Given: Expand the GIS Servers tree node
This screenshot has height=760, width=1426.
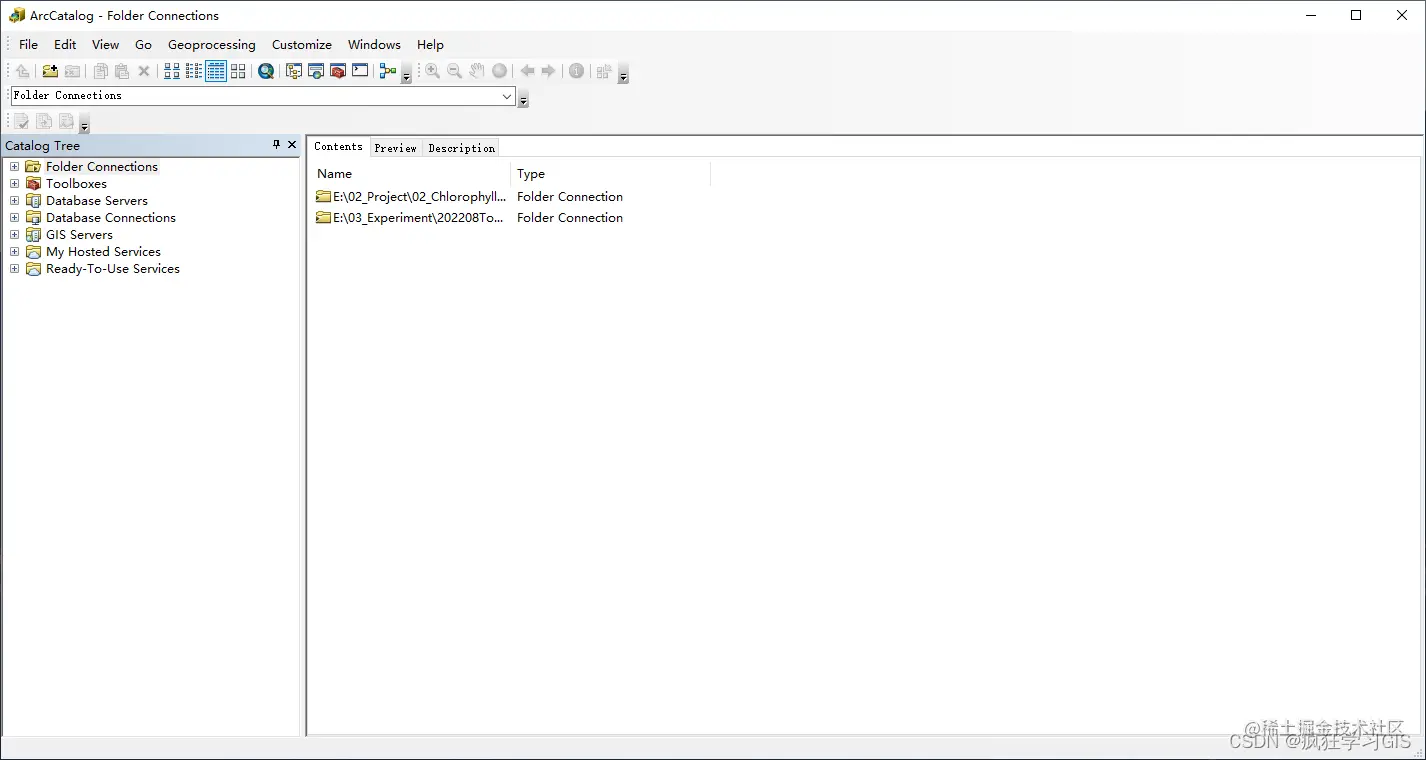Looking at the screenshot, I should tap(14, 235).
